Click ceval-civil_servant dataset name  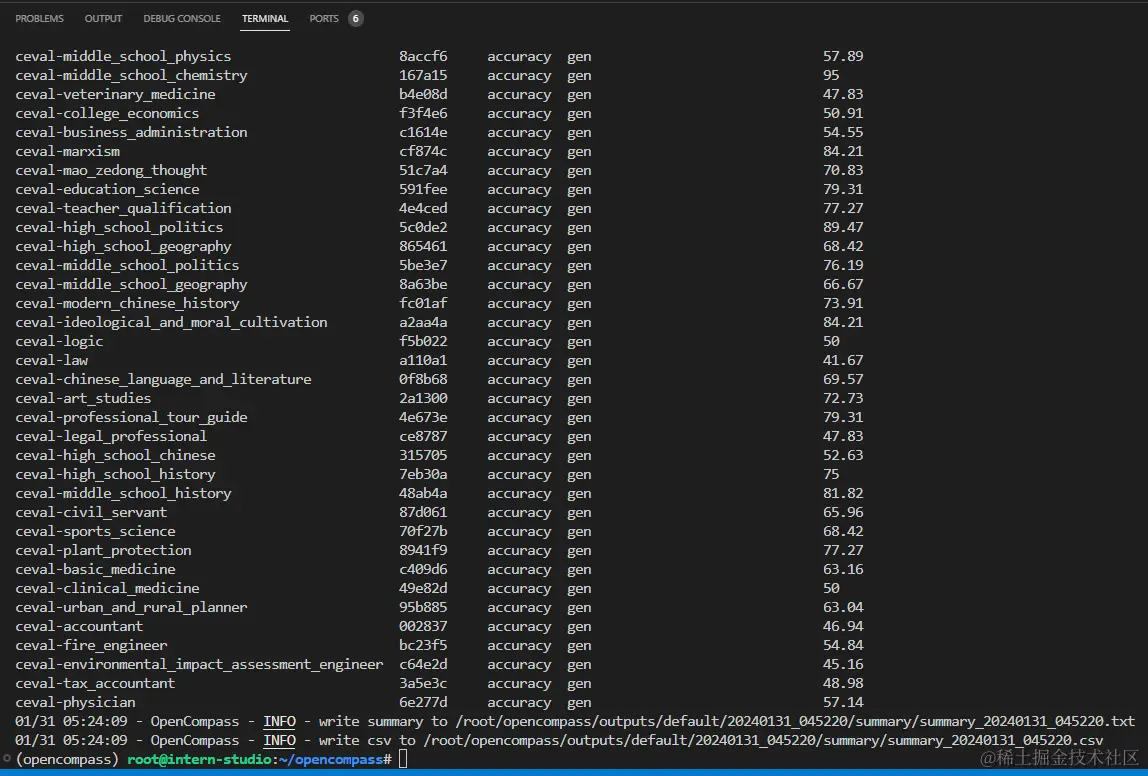[91, 513]
